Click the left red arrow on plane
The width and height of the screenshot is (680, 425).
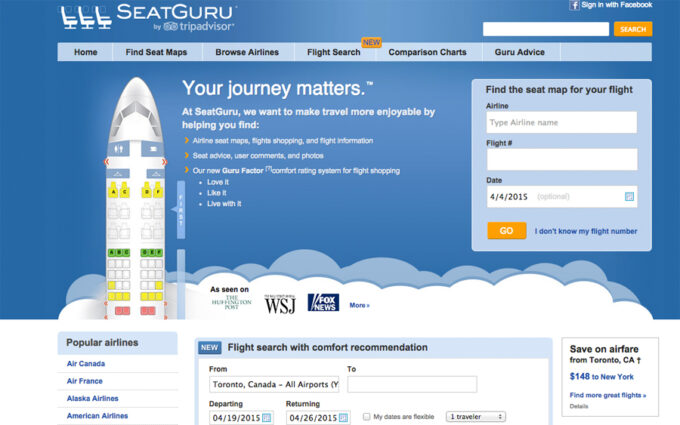coord(107,162)
